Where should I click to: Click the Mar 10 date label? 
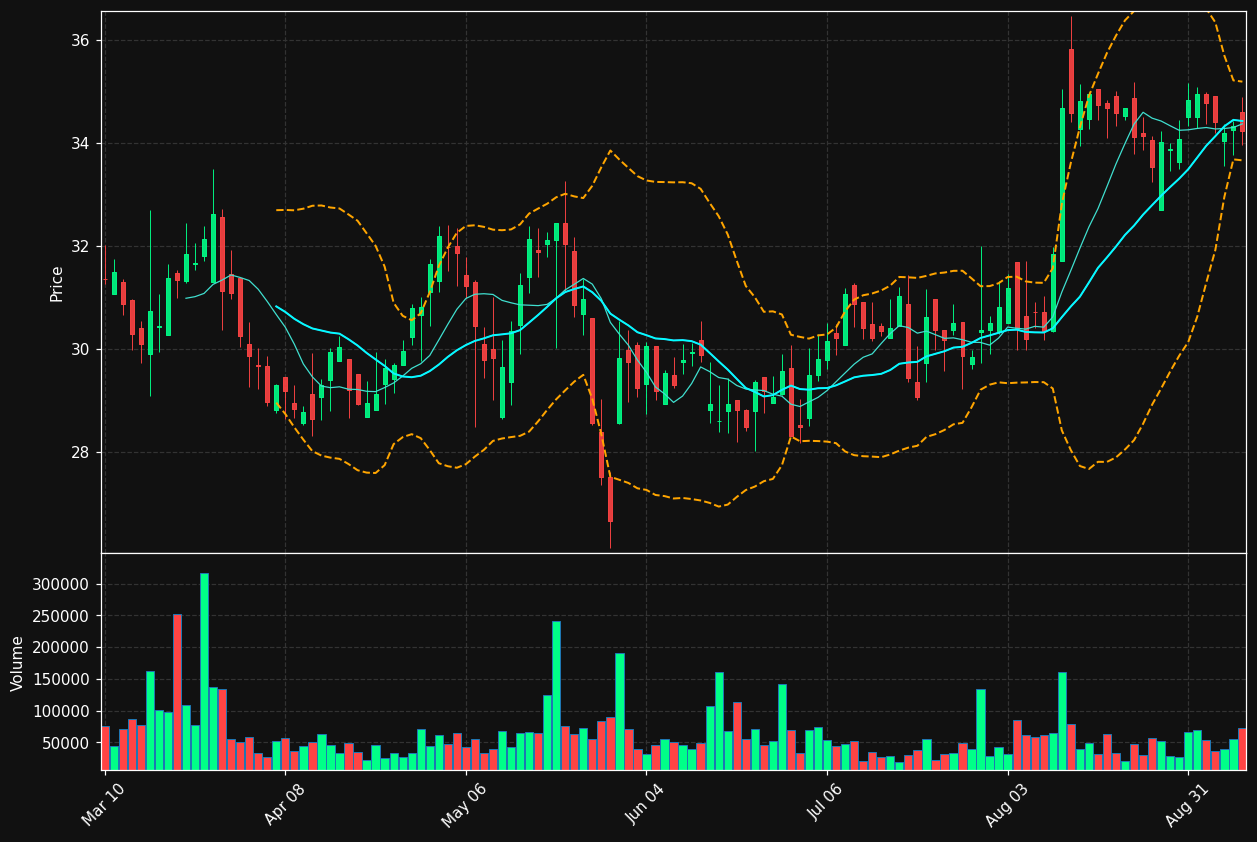103,803
